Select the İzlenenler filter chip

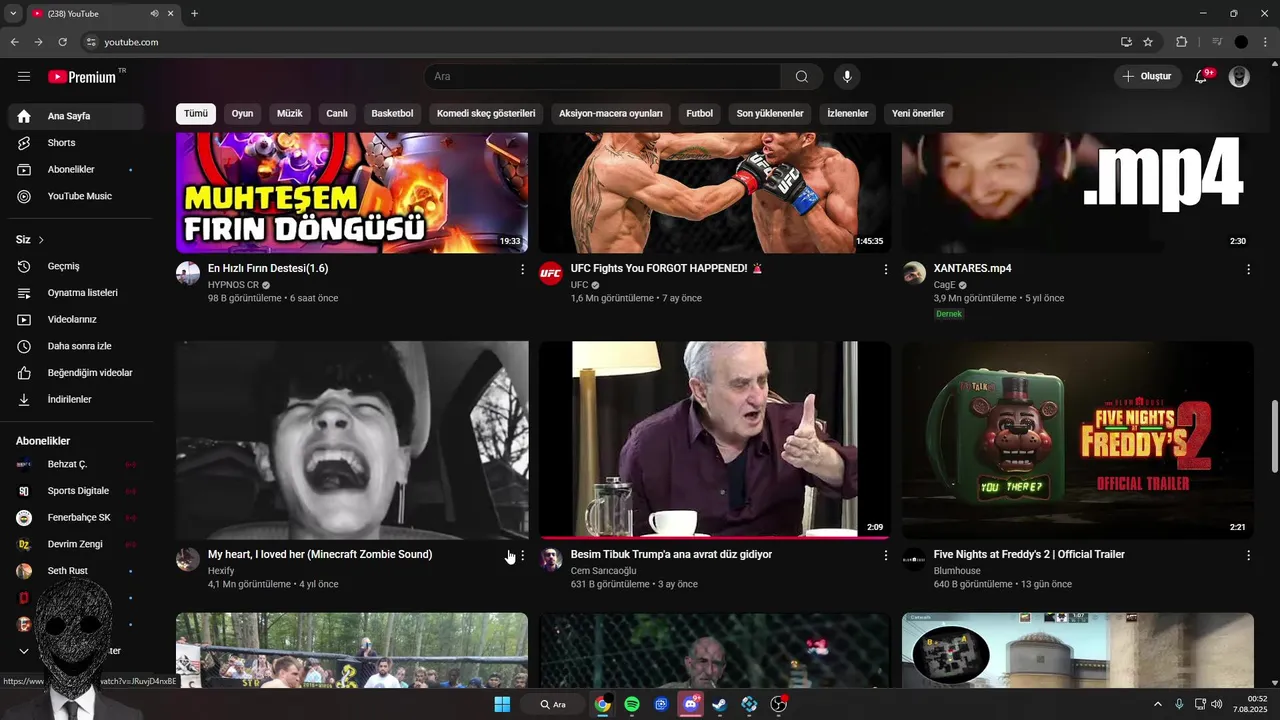tap(848, 113)
